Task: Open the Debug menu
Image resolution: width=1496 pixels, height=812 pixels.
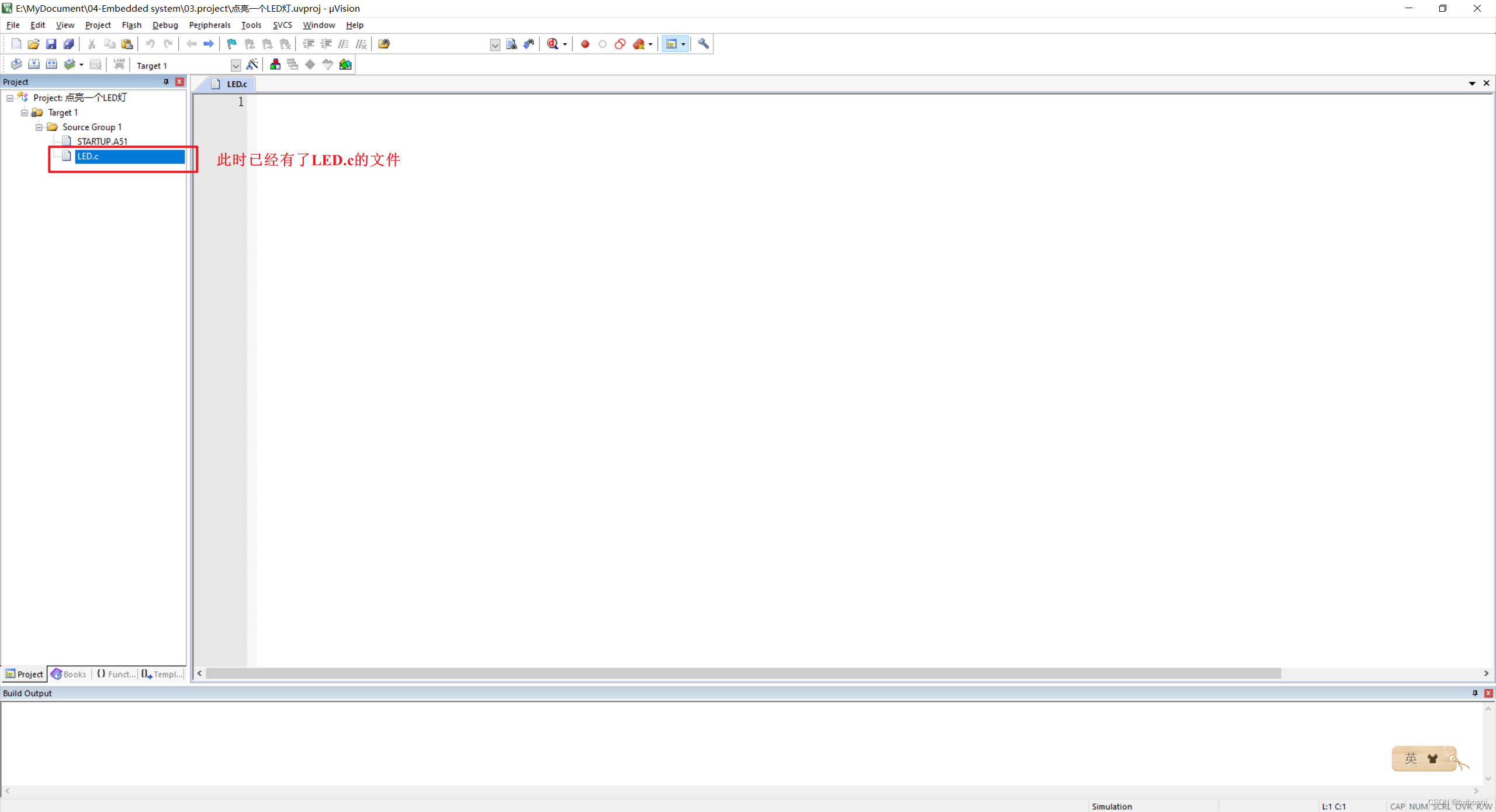Action: click(x=165, y=25)
